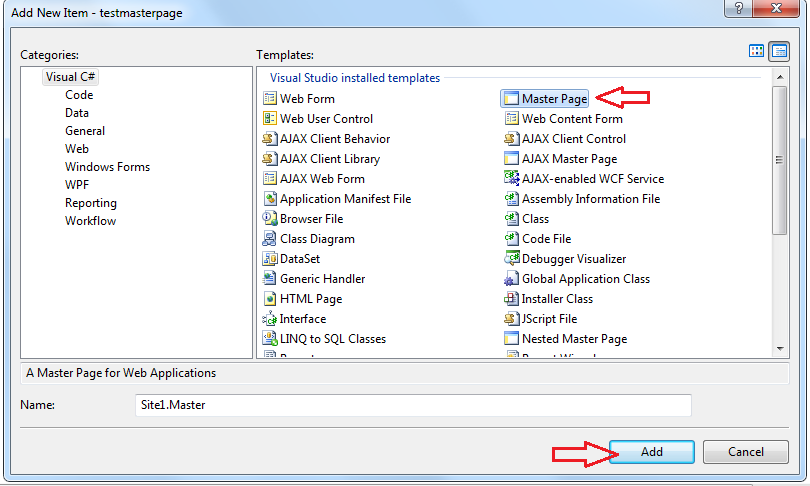Click the Name input field

coord(412,405)
